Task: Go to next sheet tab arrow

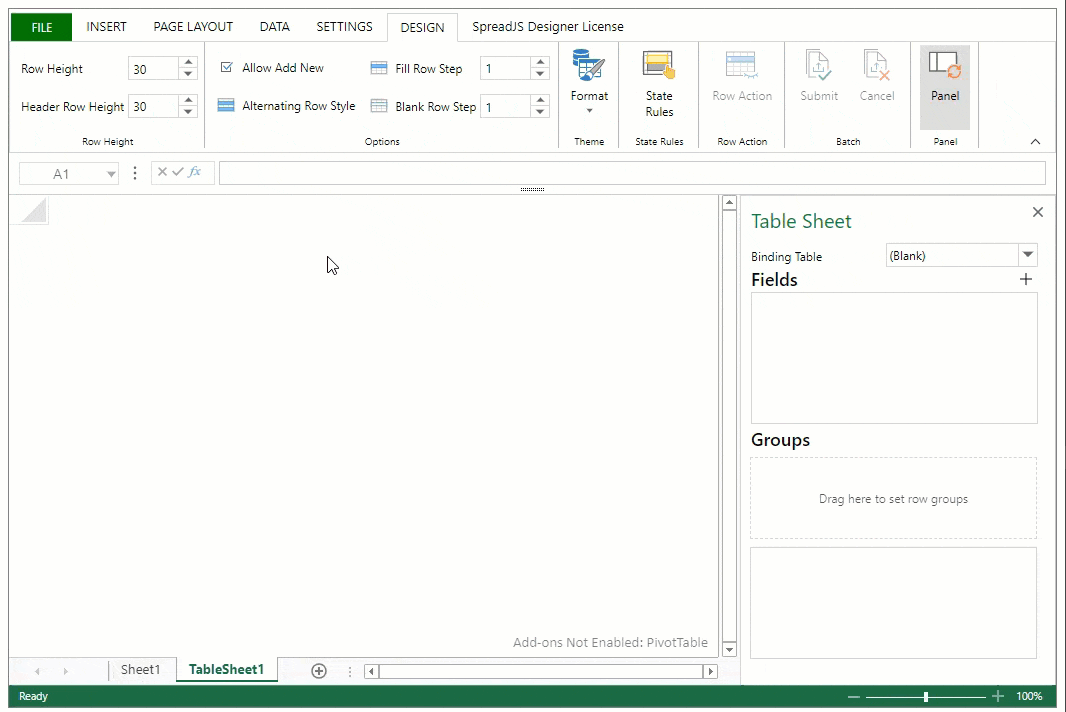Action: 65,671
